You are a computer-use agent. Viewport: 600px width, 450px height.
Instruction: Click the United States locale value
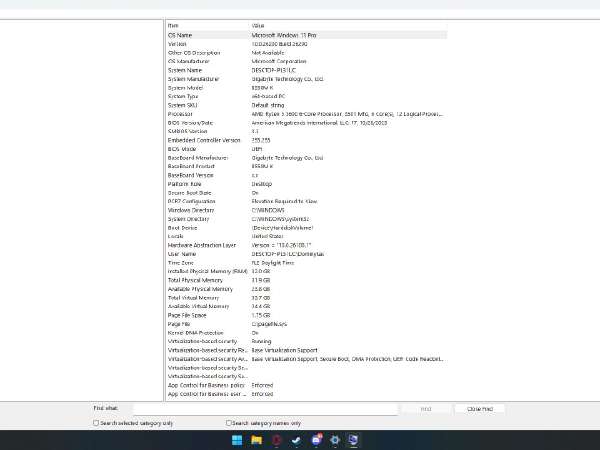coord(267,236)
